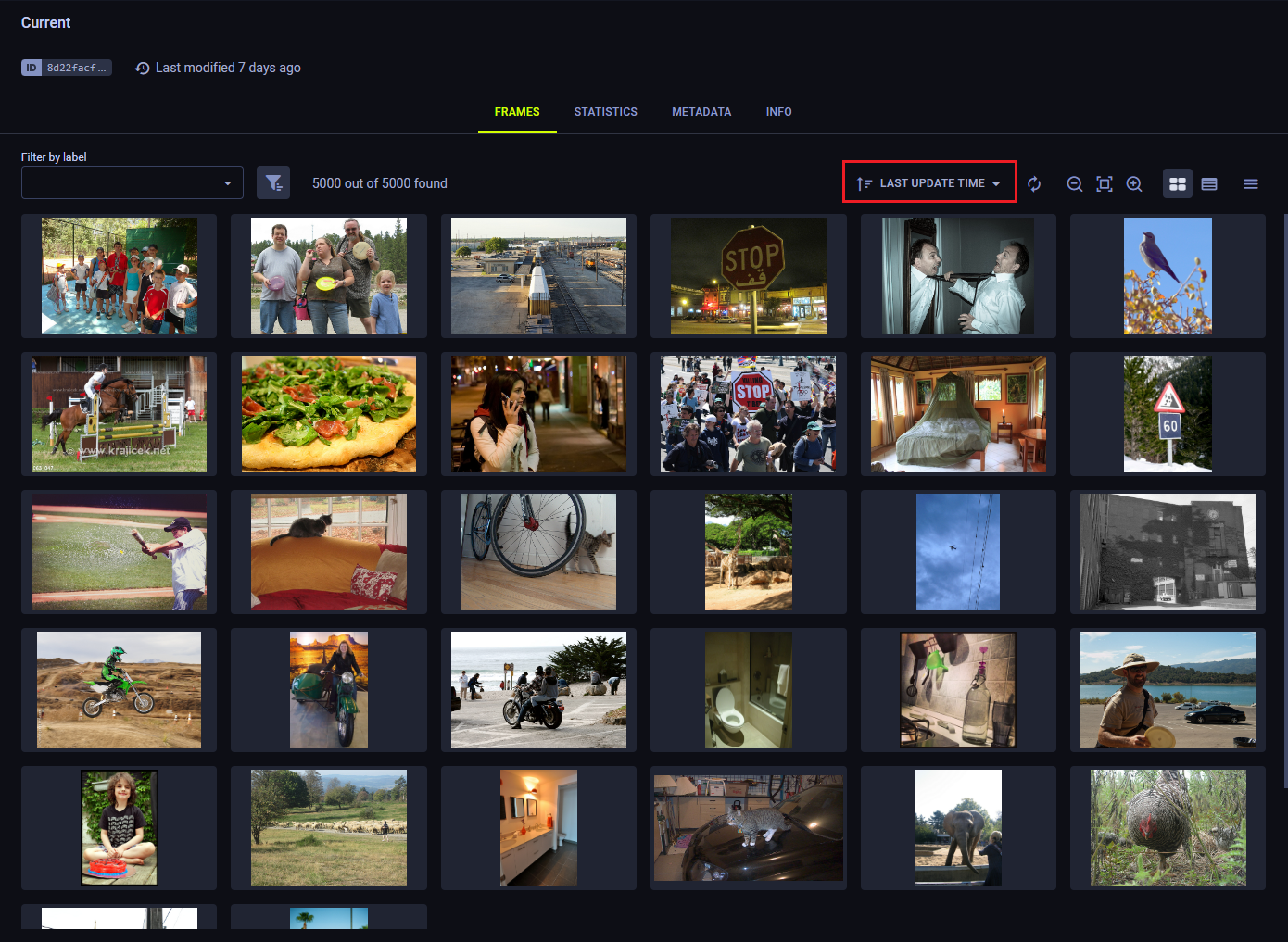Open the green motocross rider photo

(x=120, y=690)
